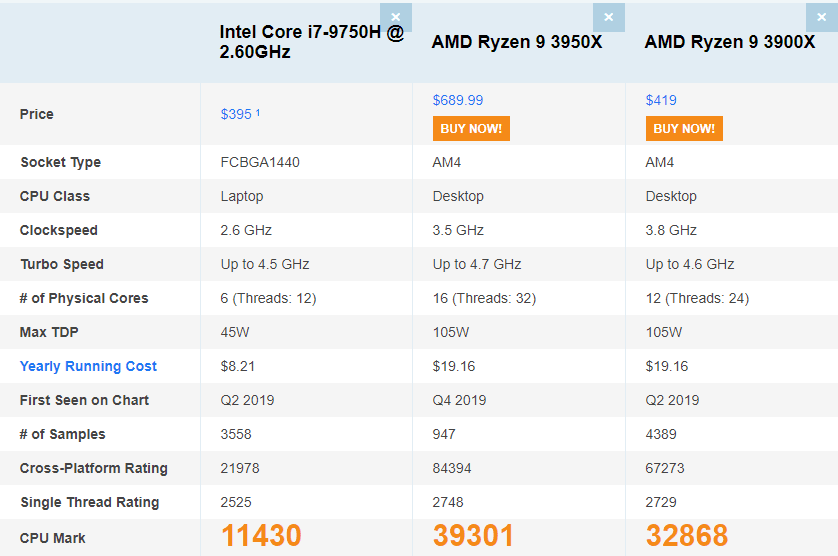Click BUY NOW under the $419 price

[684, 129]
